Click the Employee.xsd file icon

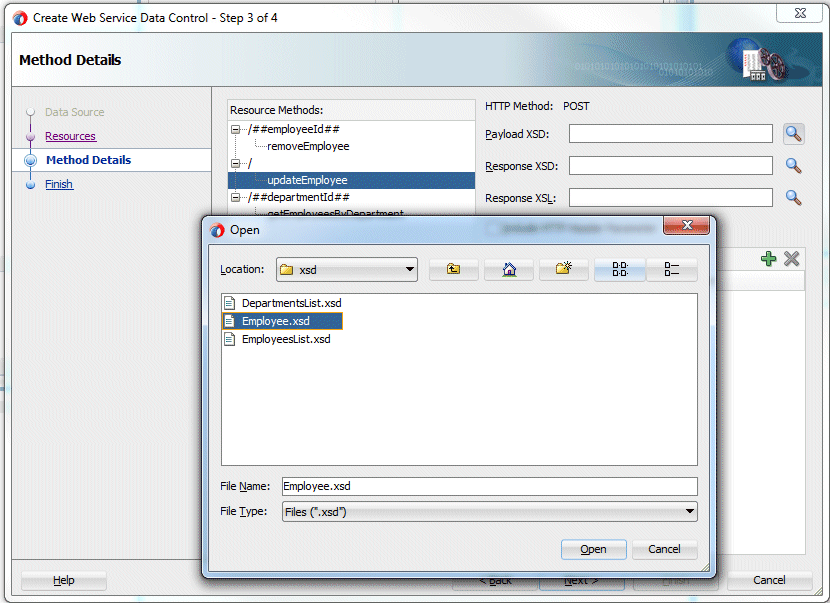point(229,321)
